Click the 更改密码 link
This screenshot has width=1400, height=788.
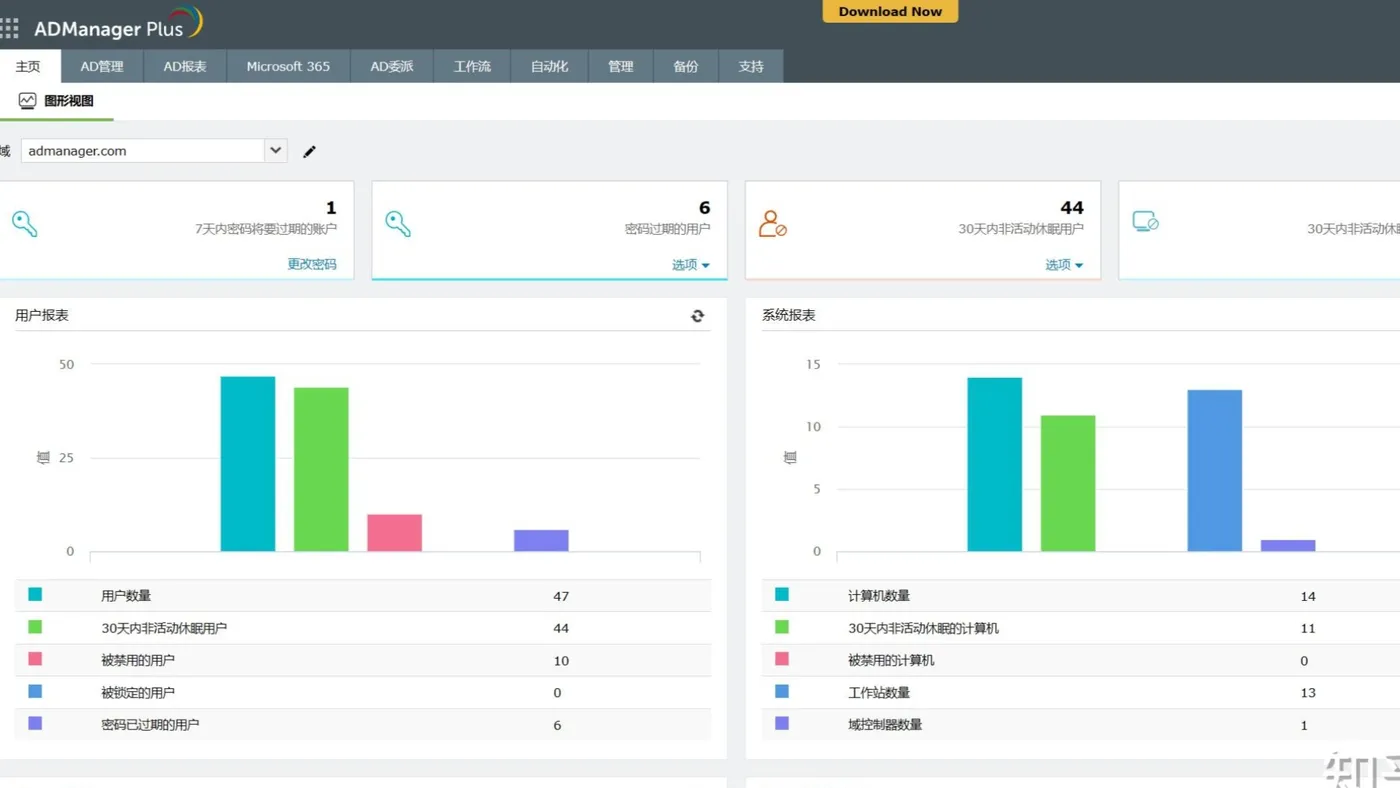point(312,264)
